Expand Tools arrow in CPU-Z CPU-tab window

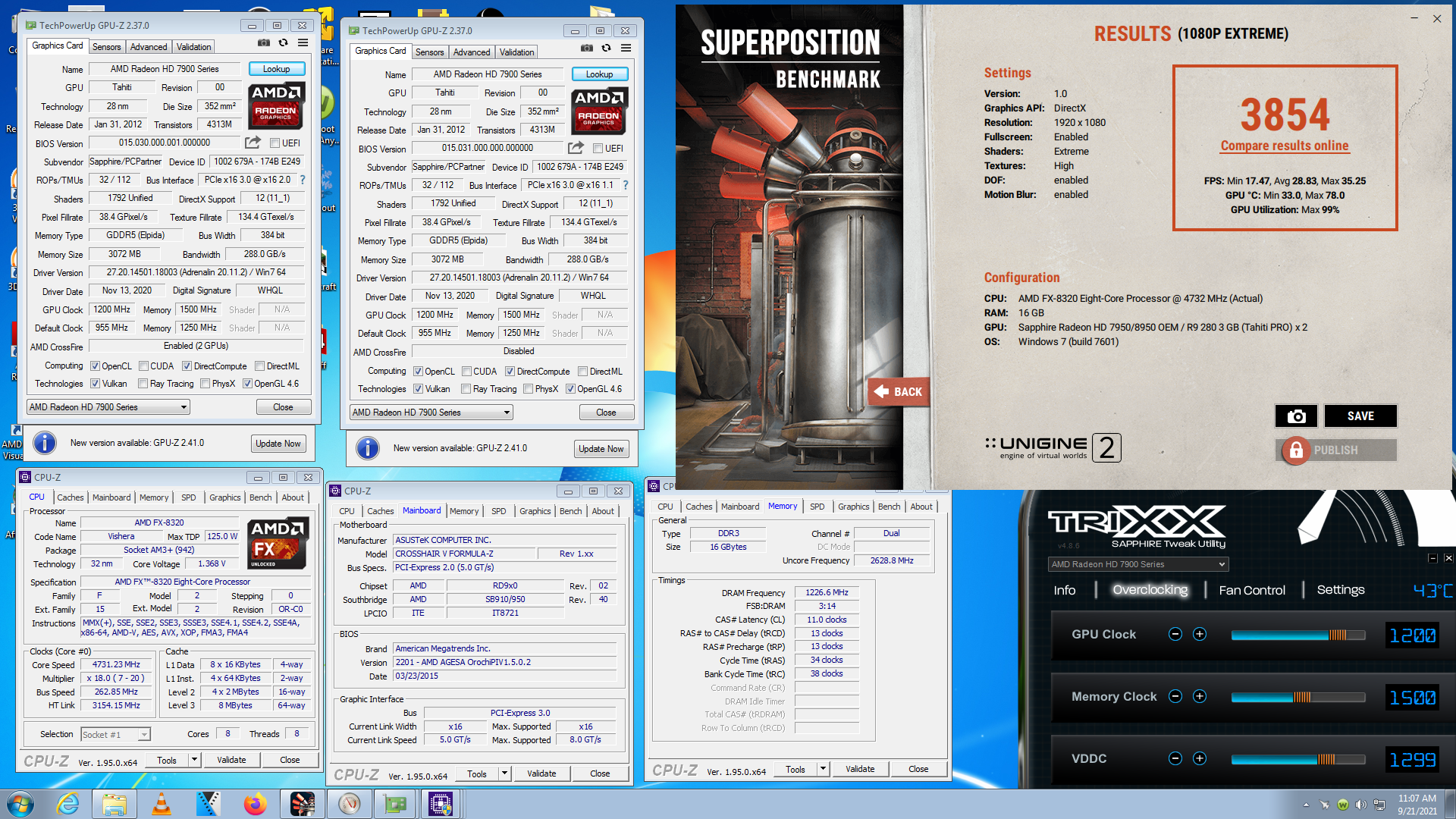(194, 760)
